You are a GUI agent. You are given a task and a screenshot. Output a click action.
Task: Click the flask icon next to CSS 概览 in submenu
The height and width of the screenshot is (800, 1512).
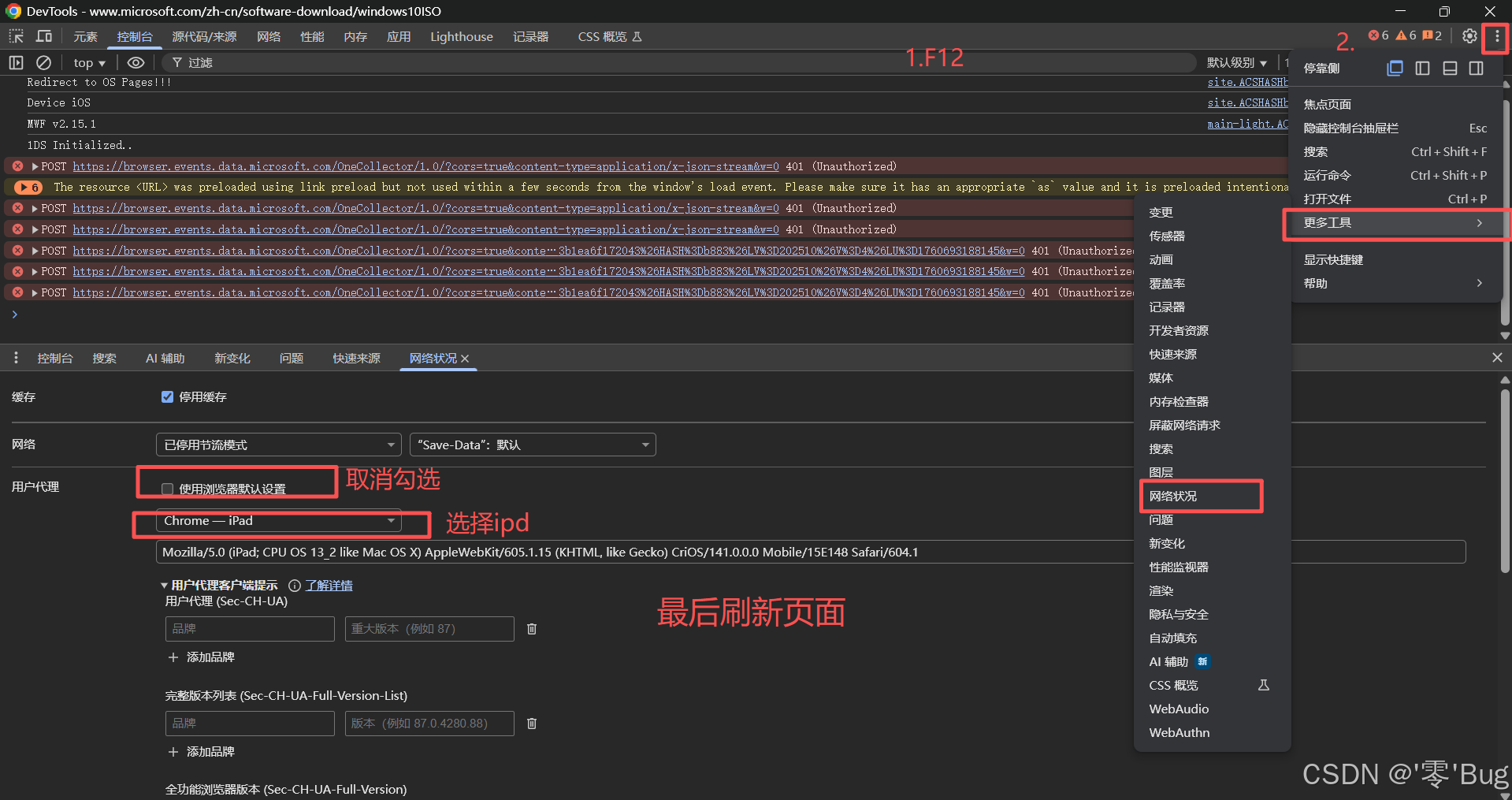coord(1264,685)
